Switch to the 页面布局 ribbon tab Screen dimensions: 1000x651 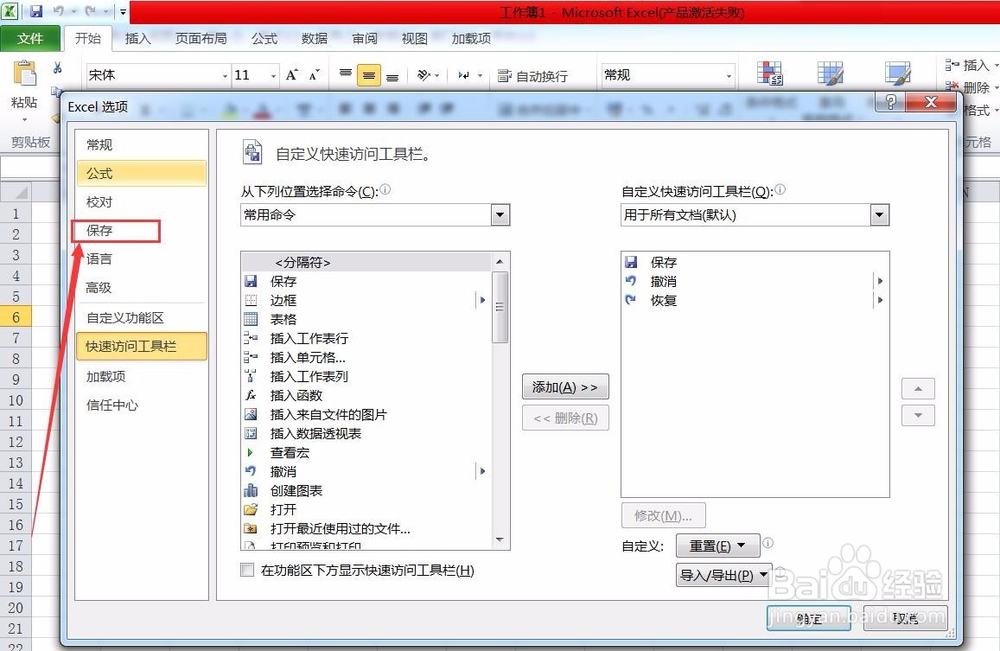pos(201,38)
